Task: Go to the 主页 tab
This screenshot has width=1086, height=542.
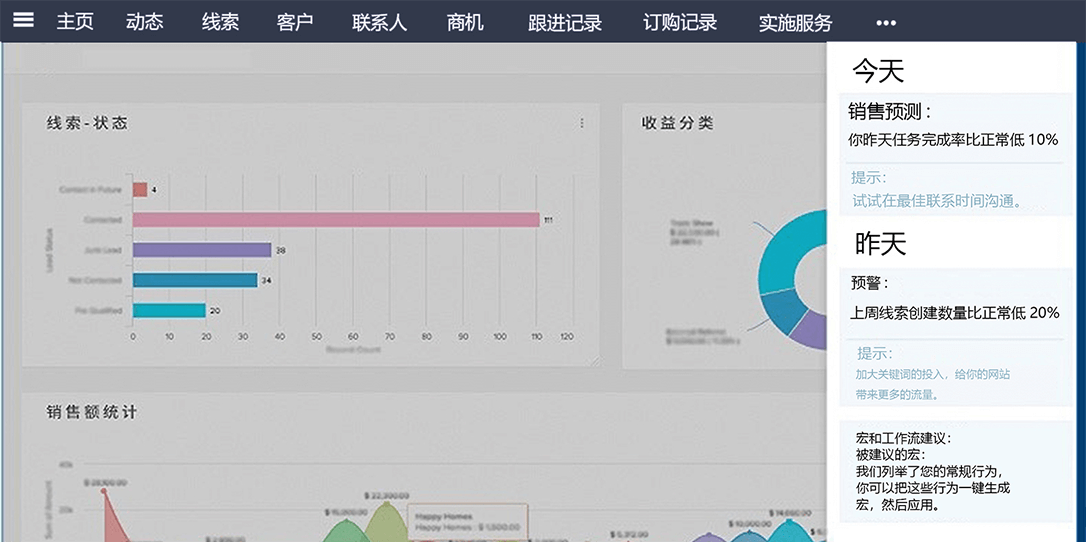Action: 75,22
